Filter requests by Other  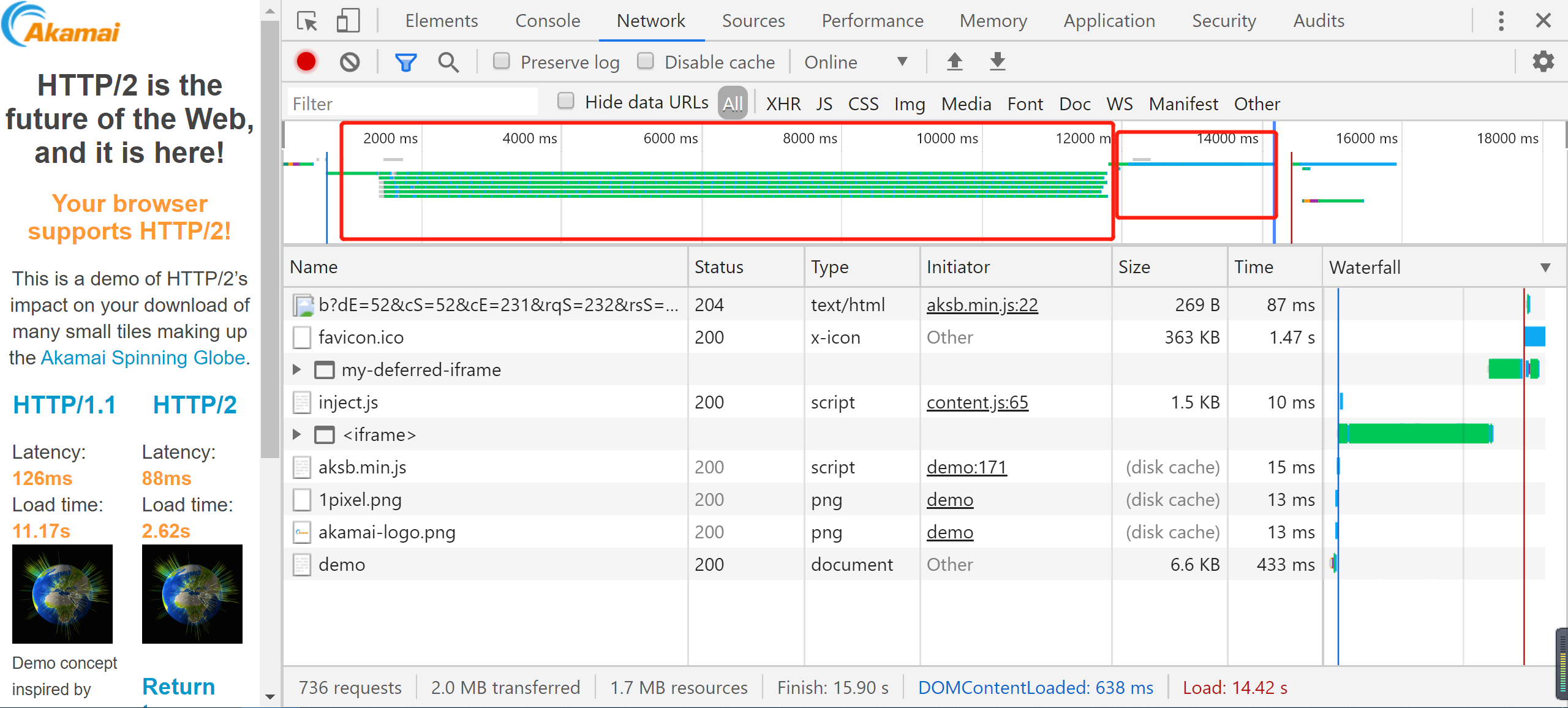(1257, 104)
